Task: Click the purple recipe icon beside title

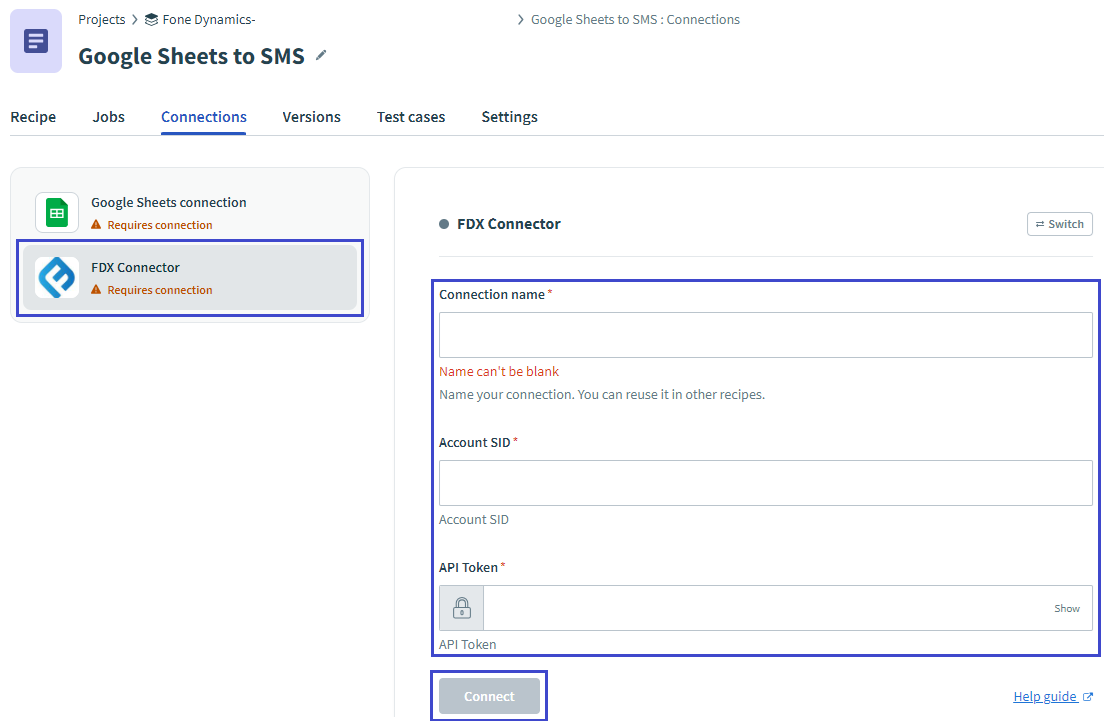Action: (36, 41)
